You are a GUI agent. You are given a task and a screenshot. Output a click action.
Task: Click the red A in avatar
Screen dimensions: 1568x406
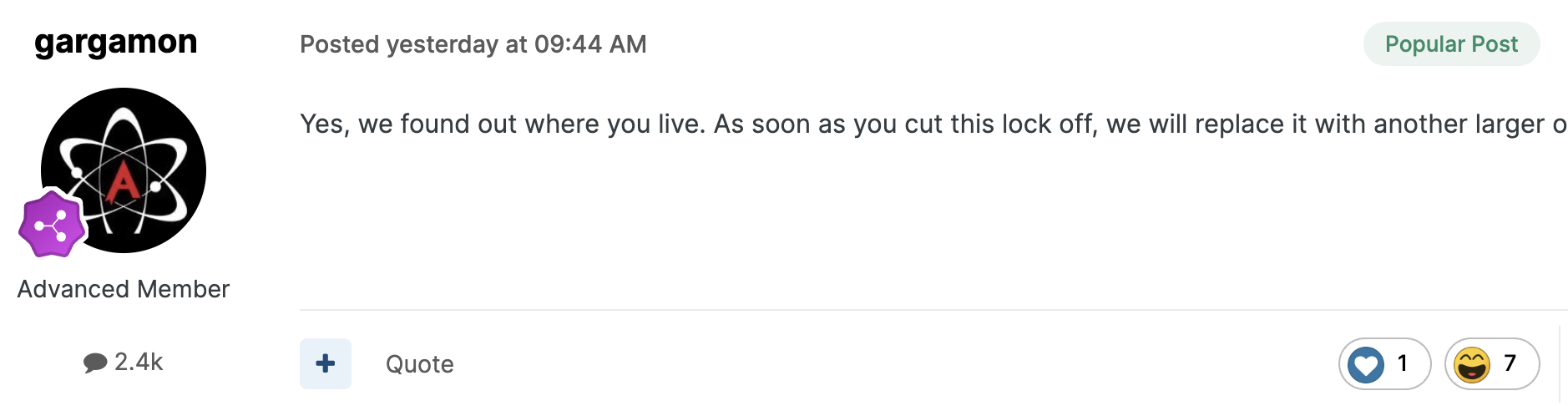click(x=124, y=181)
